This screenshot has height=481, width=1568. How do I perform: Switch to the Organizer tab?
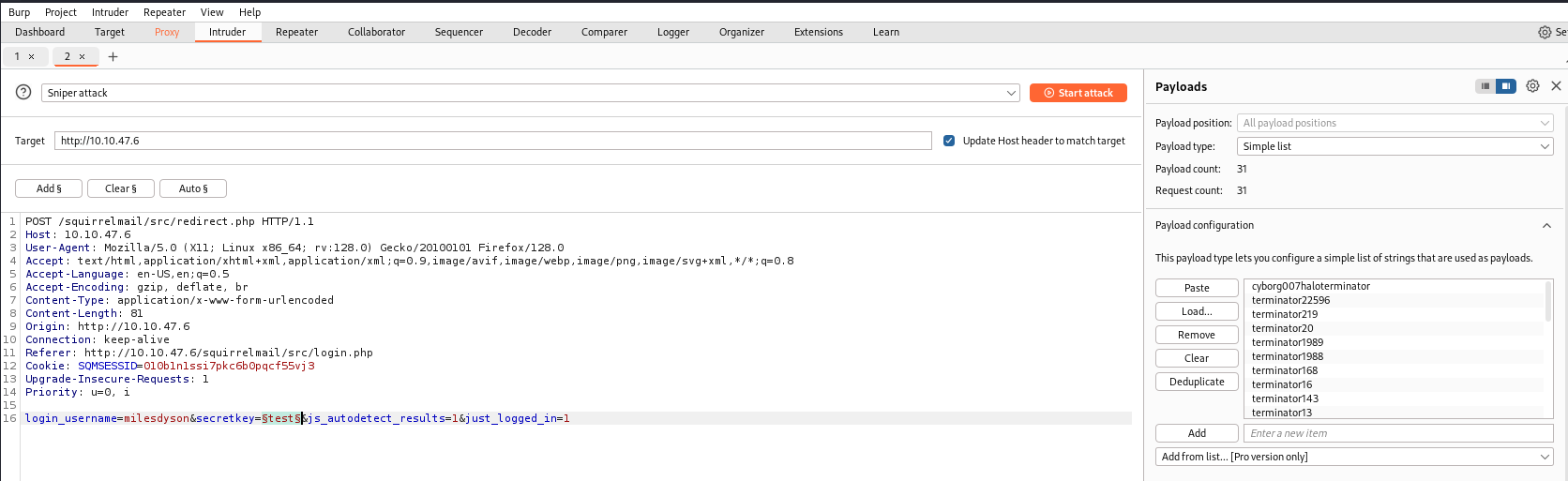(742, 32)
